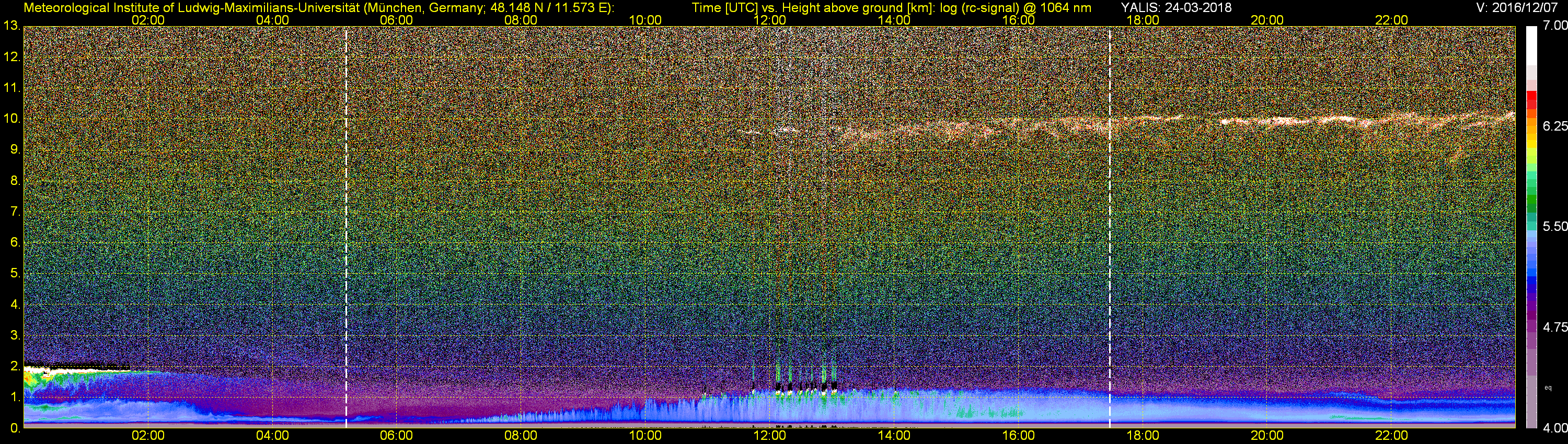Click the 04:00 label on the top time axis
This screenshot has height=444, width=1568.
[272, 20]
